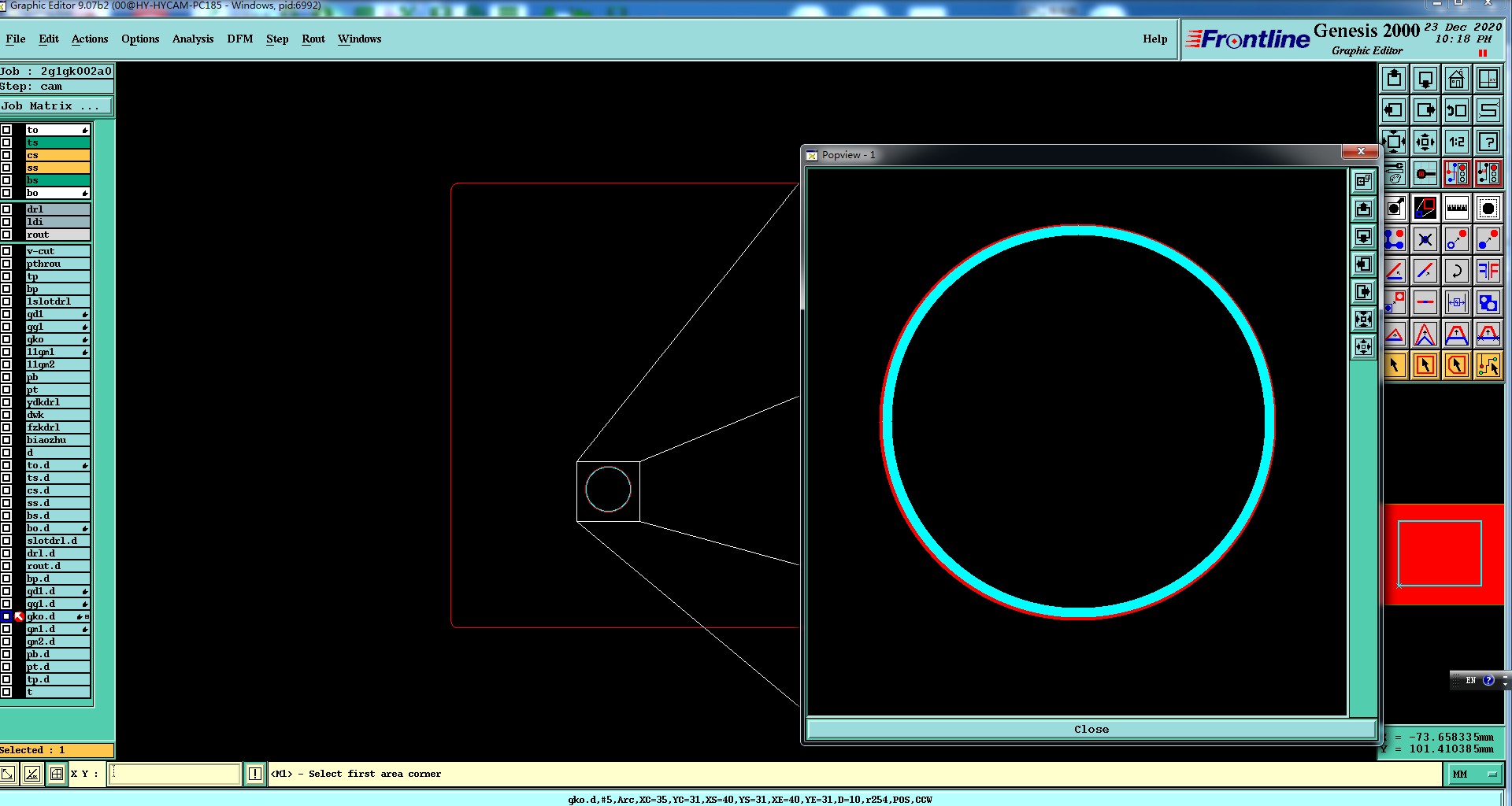Open the Edit menu

[49, 39]
